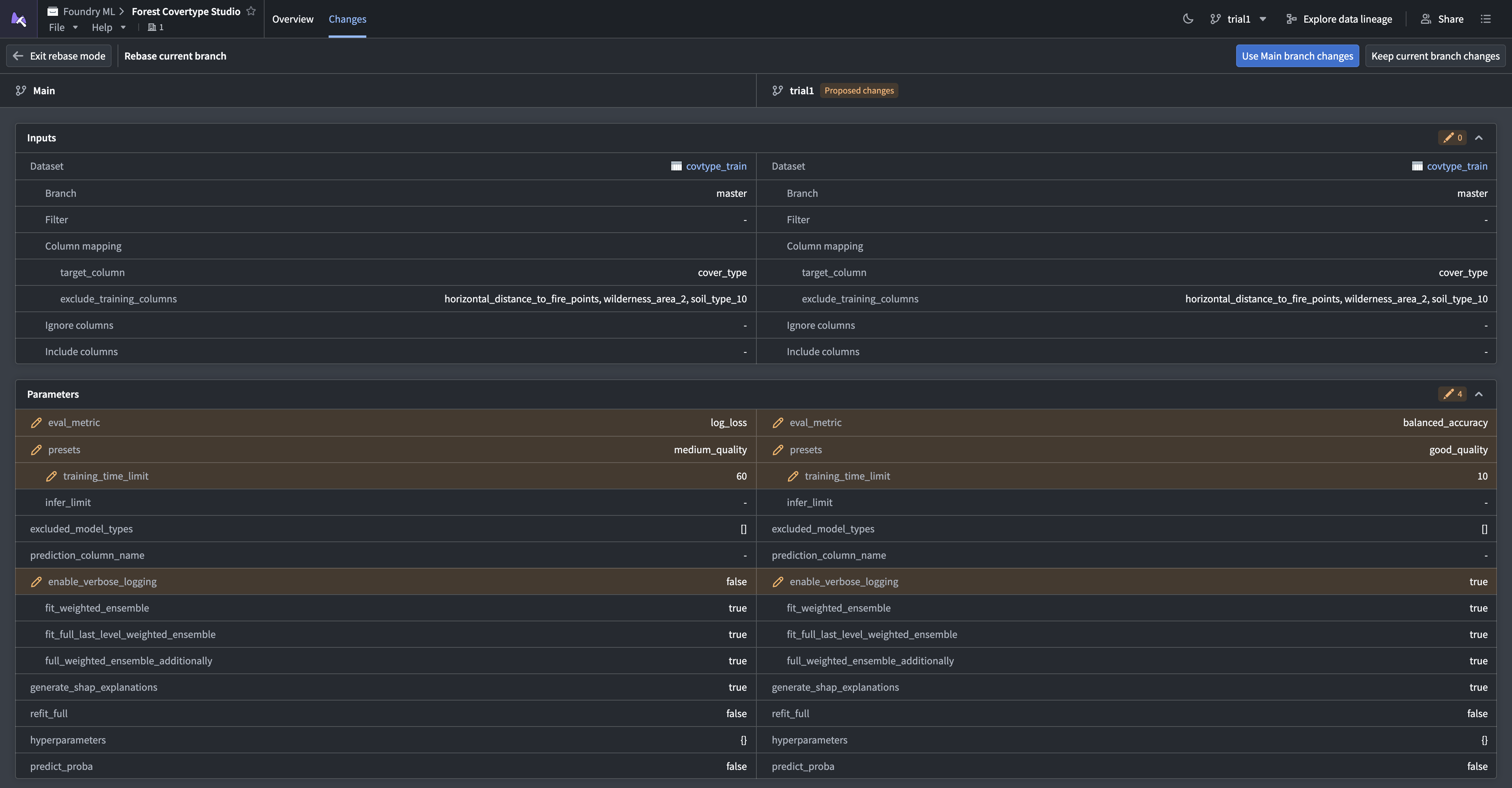The width and height of the screenshot is (1512, 788).
Task: Click the Parameters edit count badge showing 4
Action: tap(1452, 394)
